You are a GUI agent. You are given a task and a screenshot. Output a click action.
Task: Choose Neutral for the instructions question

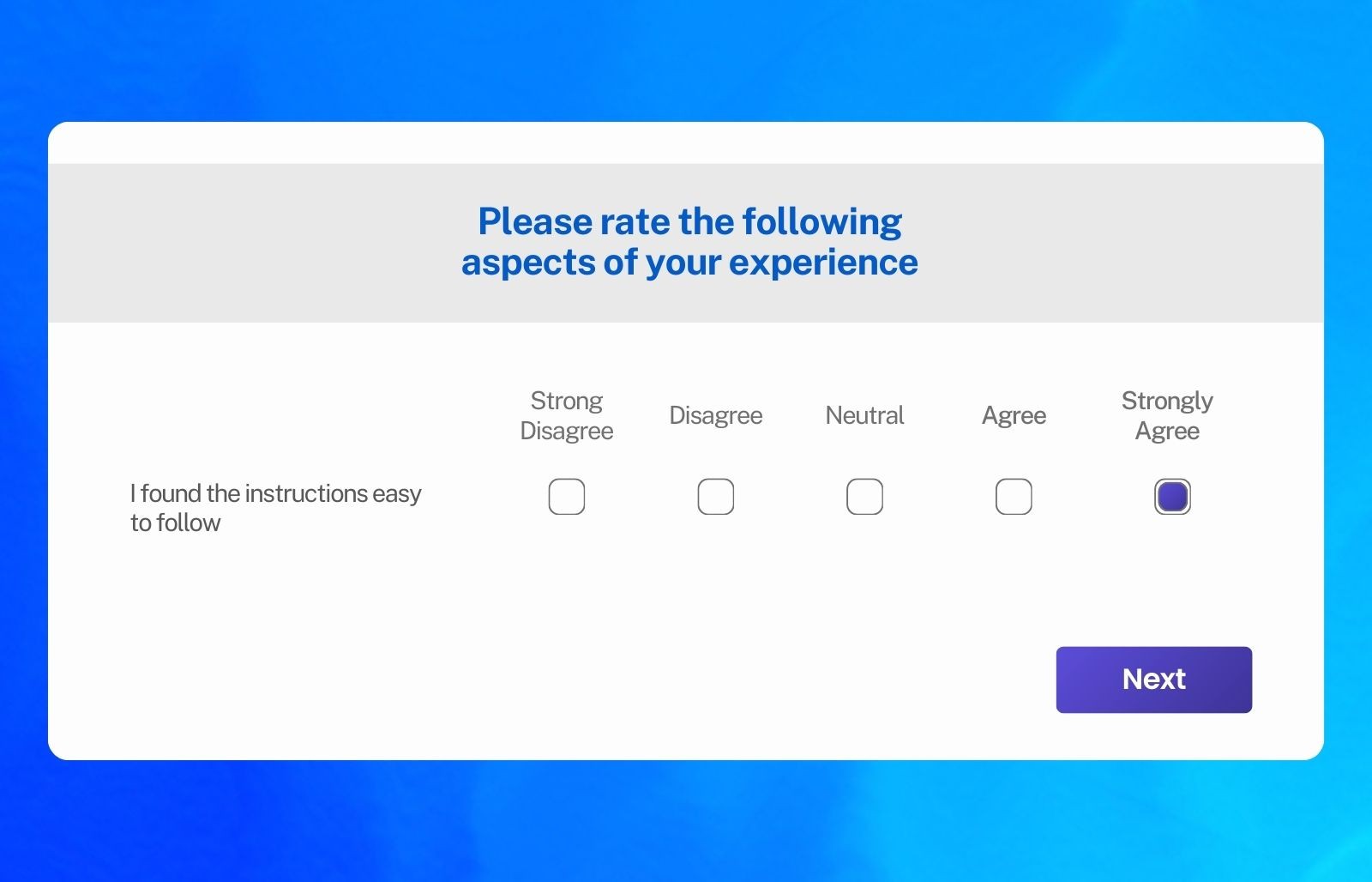[864, 496]
